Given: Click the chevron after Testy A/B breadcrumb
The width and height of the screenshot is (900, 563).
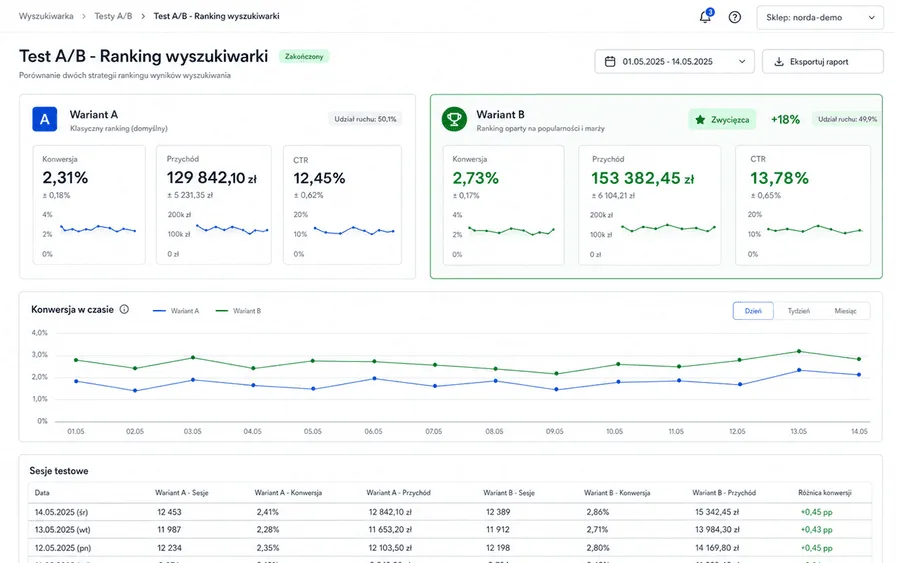Looking at the screenshot, I should tap(142, 17).
